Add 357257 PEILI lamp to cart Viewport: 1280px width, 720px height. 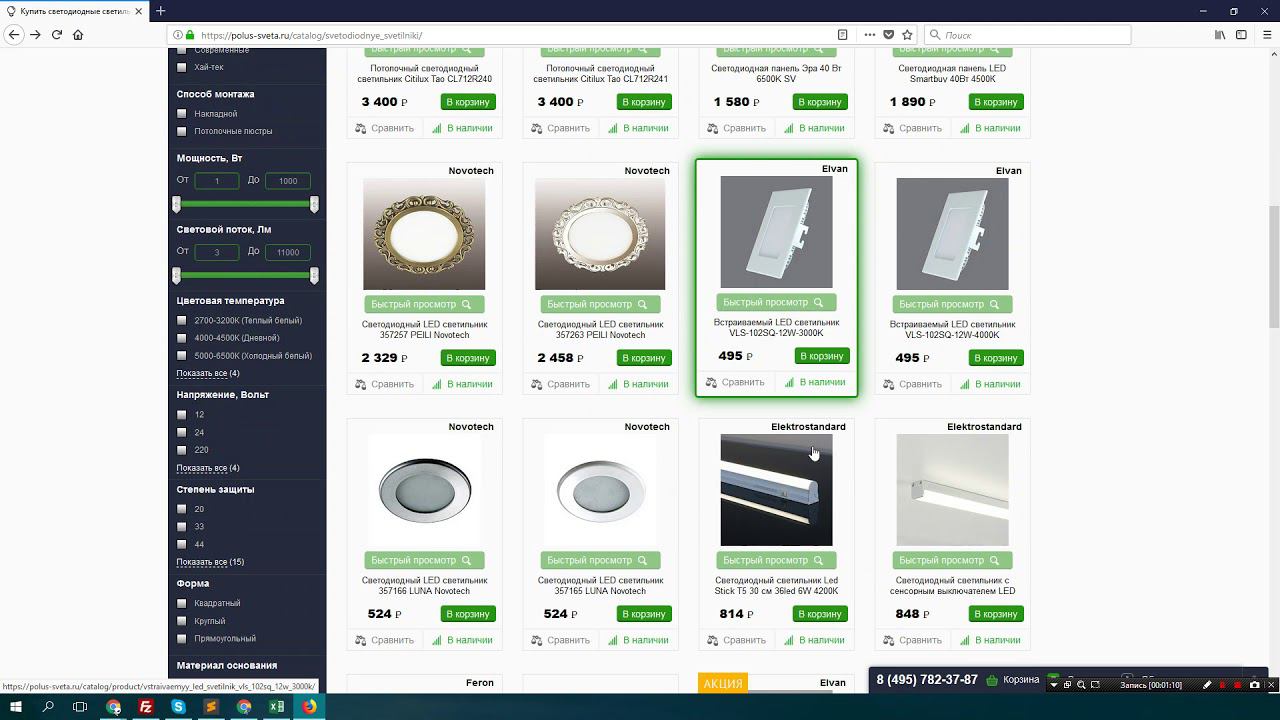tap(468, 358)
